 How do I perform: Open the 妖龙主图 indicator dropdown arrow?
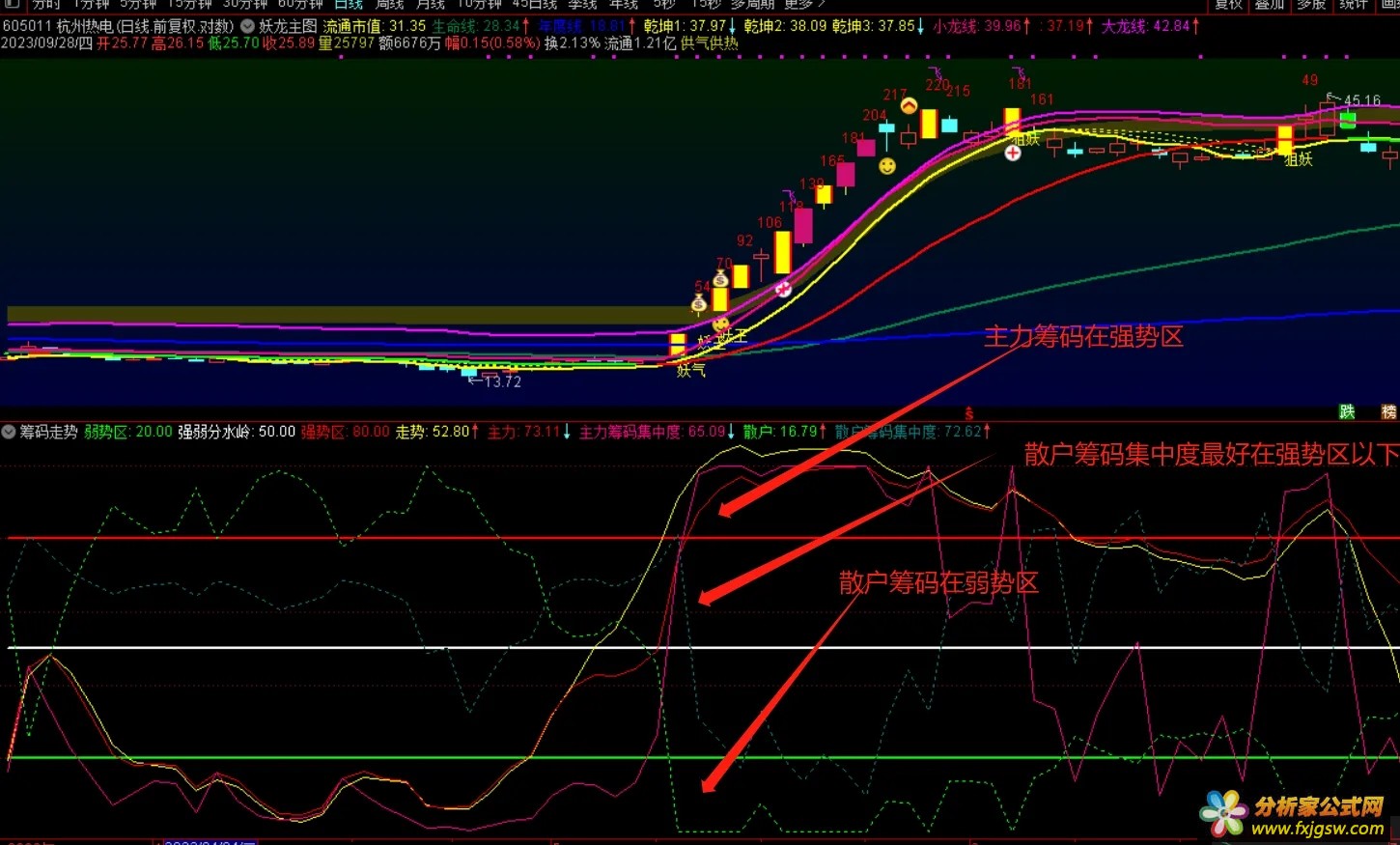click(x=248, y=26)
